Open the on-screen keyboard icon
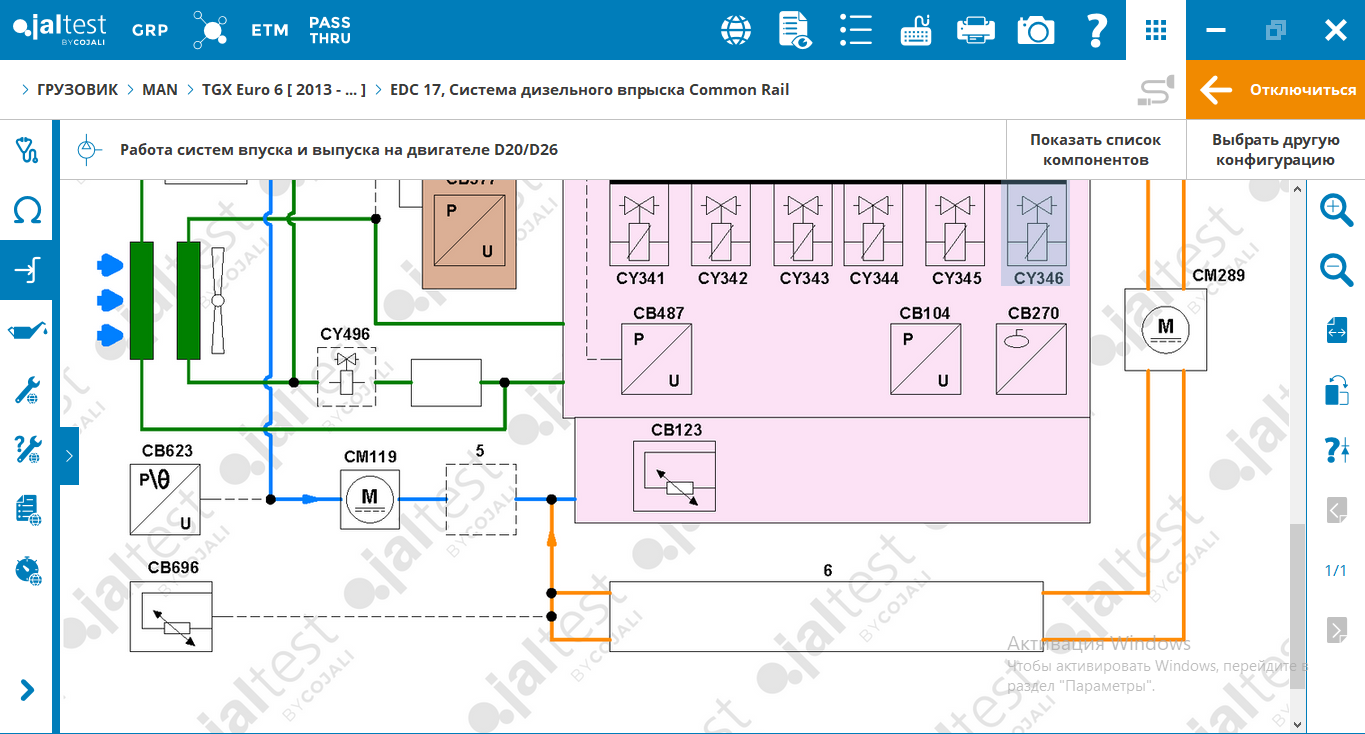Screen dimensions: 1365x734 pos(916,30)
